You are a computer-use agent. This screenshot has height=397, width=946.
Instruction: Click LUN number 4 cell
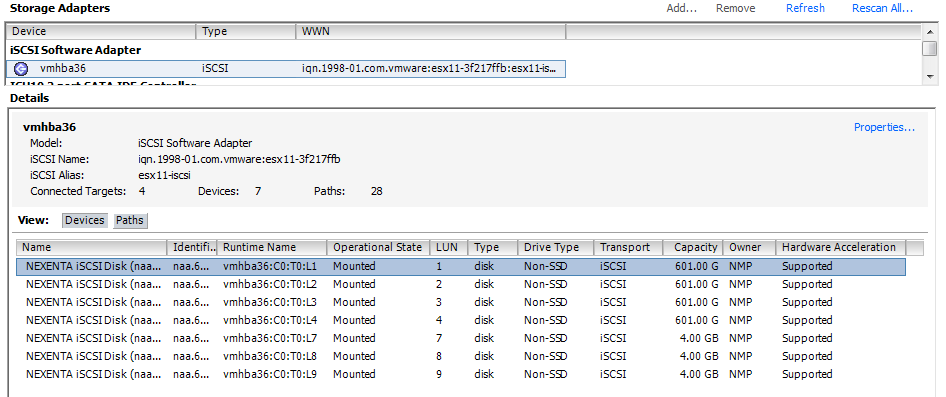tap(439, 320)
